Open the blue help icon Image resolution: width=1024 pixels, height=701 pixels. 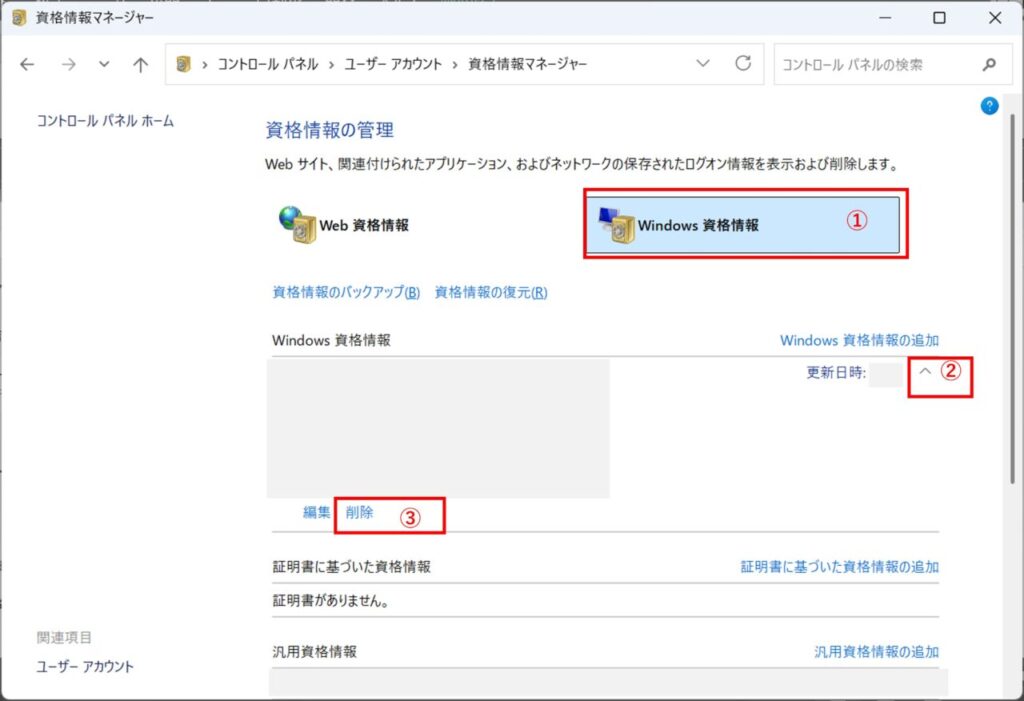(x=989, y=105)
